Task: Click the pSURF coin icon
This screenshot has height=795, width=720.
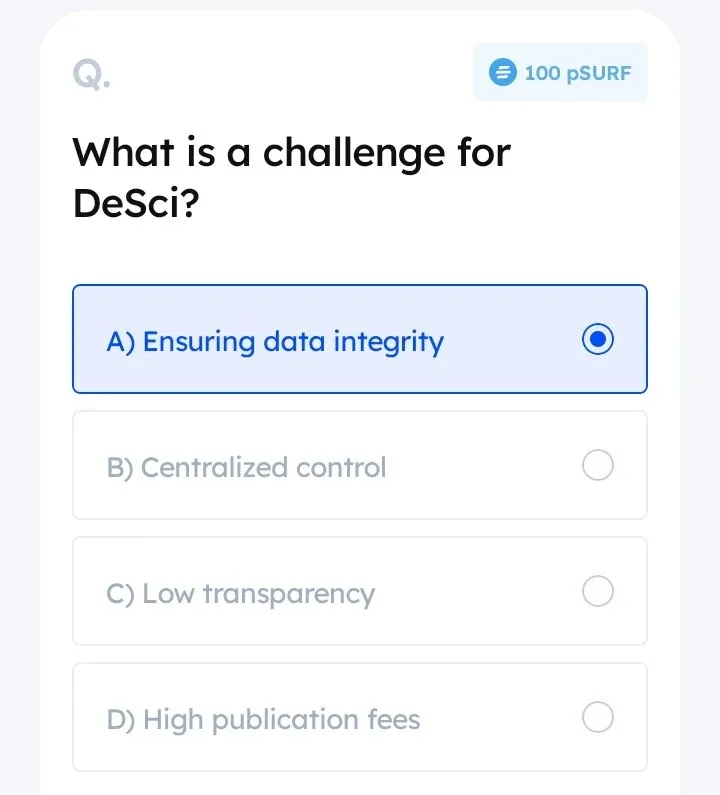Action: [x=501, y=72]
